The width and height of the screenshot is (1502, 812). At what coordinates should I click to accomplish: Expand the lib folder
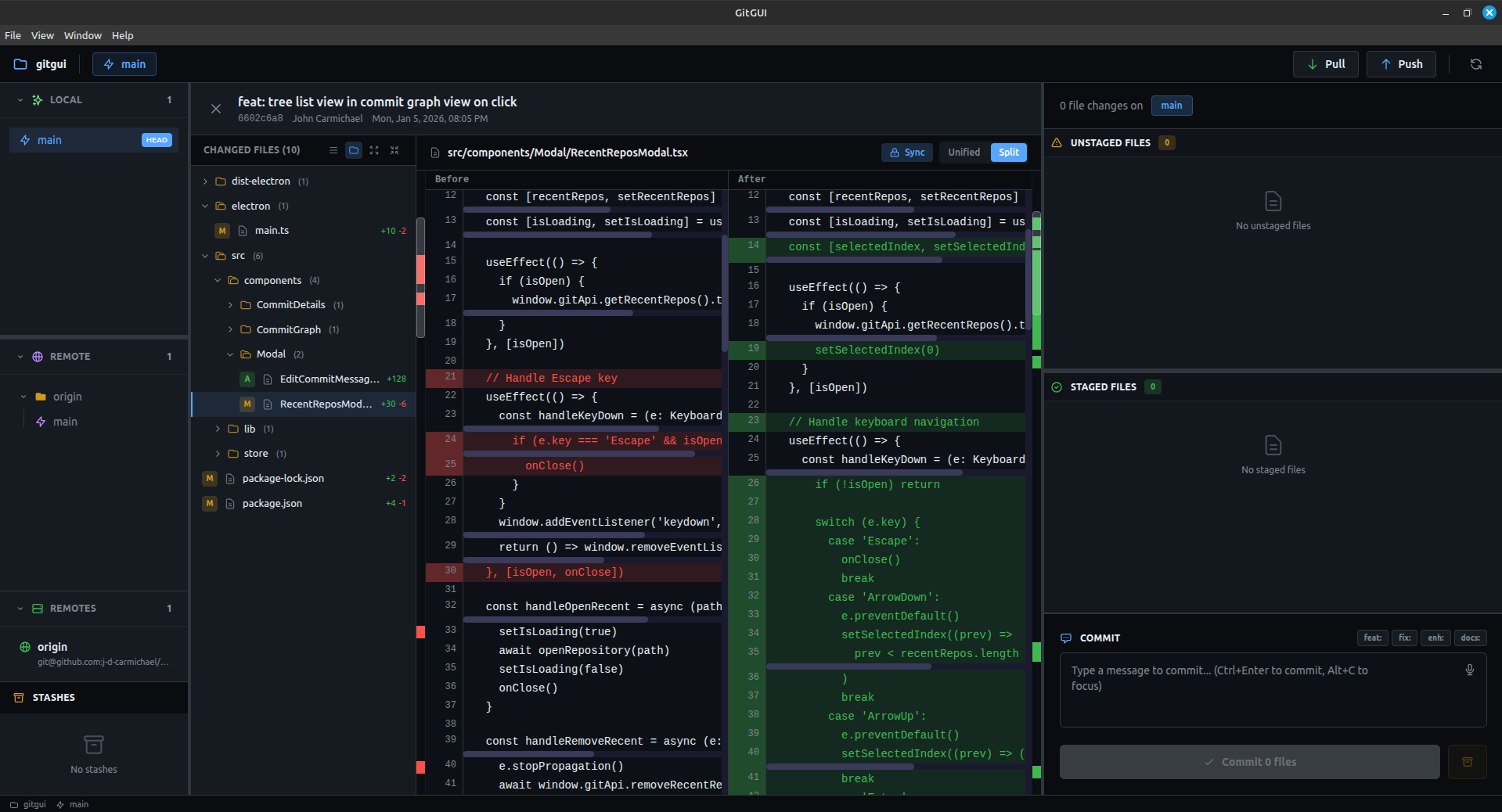[x=217, y=429]
